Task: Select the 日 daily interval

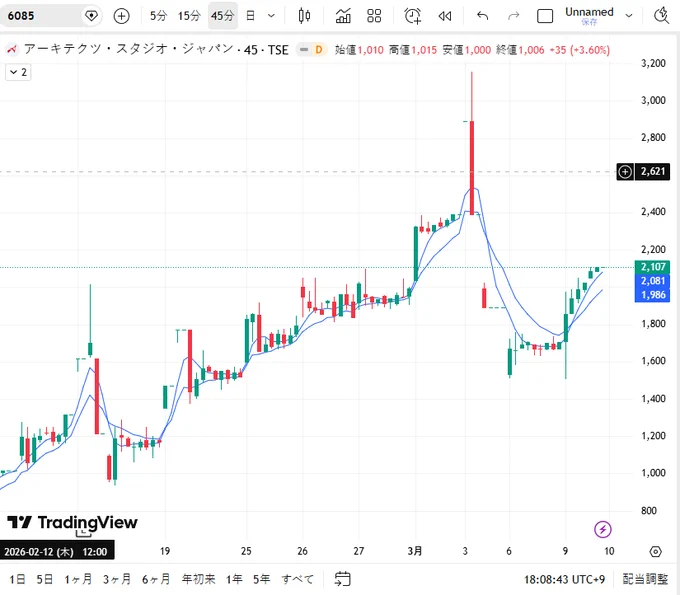Action: click(250, 16)
